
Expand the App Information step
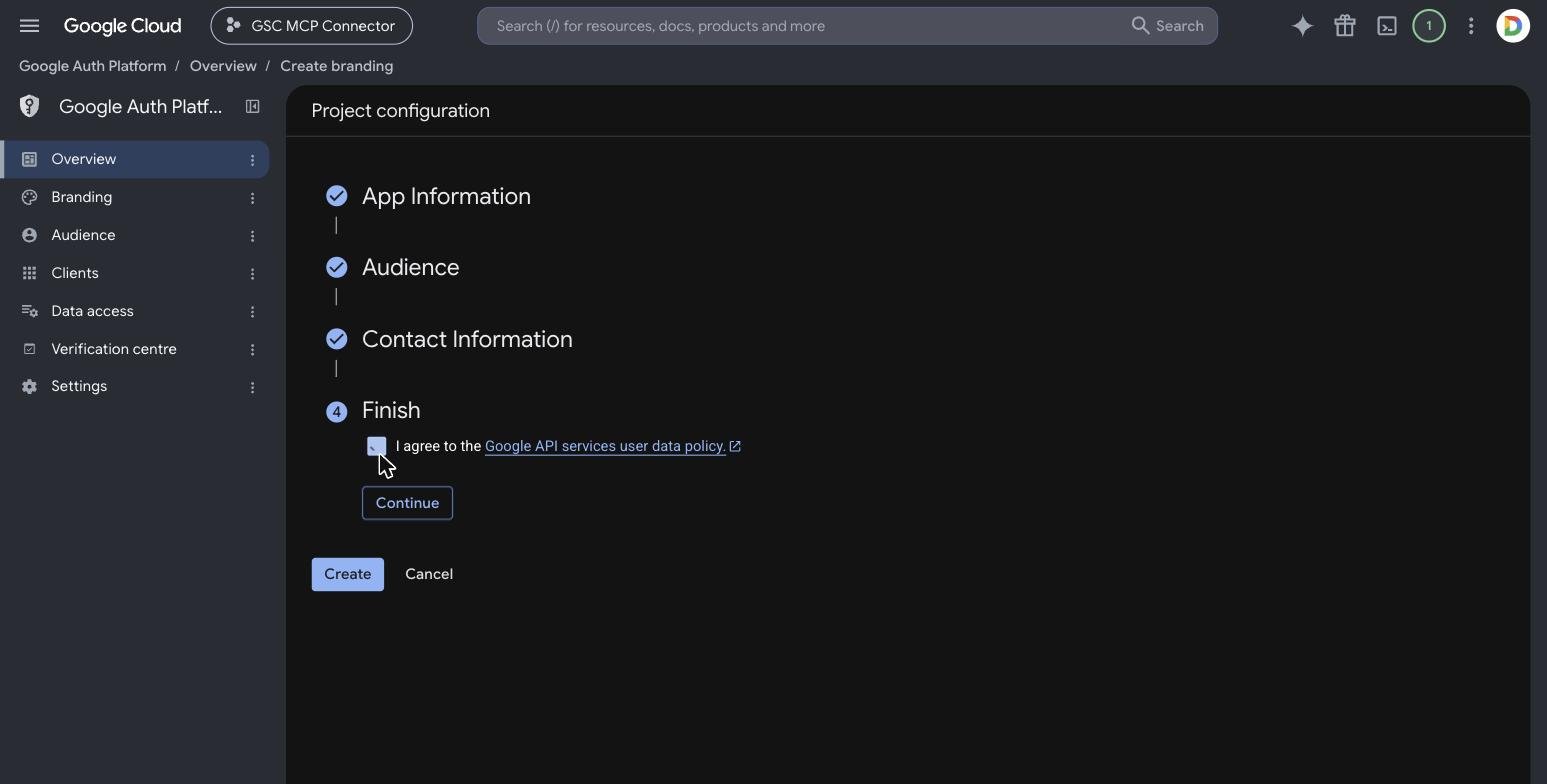click(x=446, y=196)
